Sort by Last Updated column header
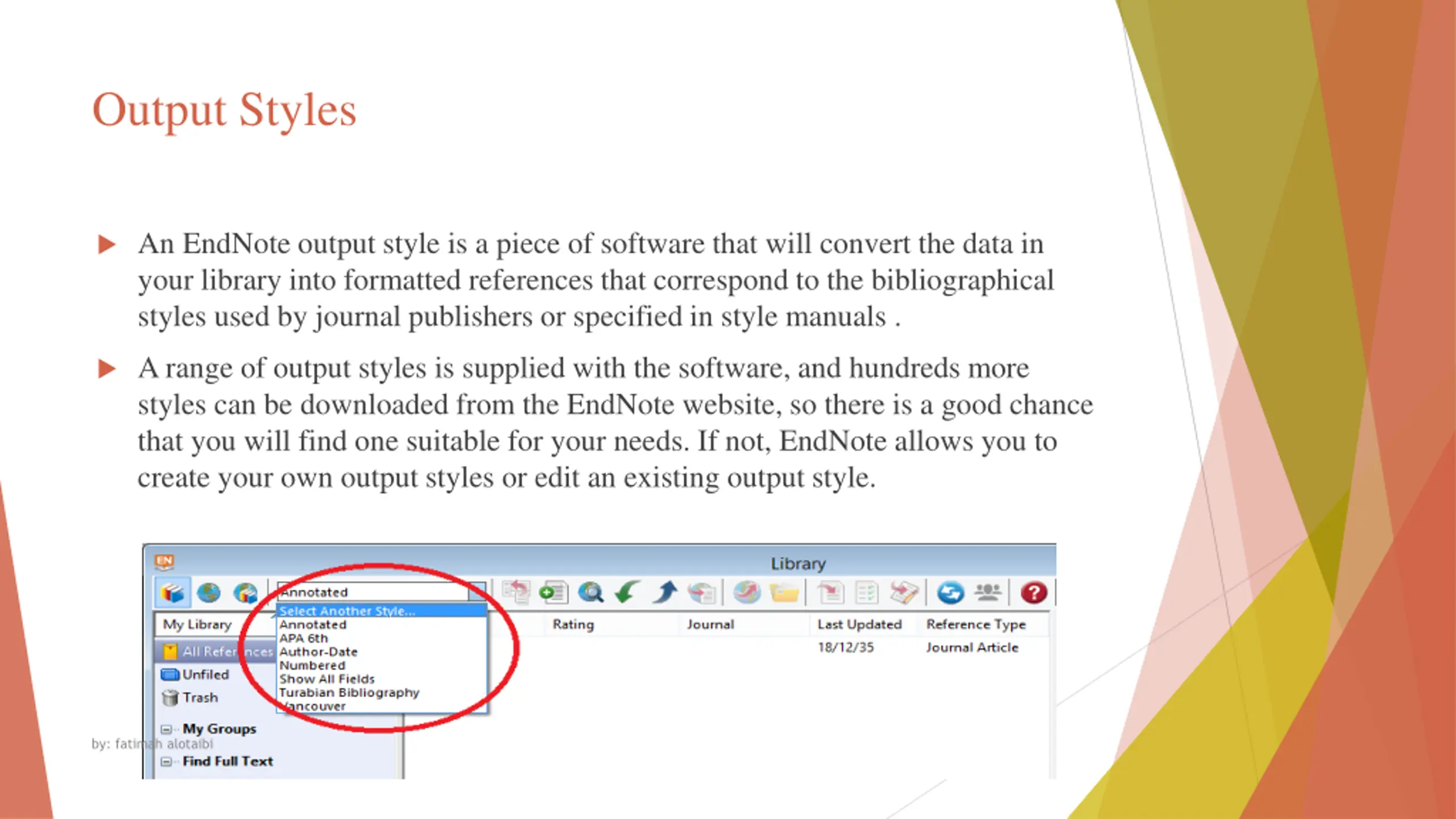 (859, 624)
